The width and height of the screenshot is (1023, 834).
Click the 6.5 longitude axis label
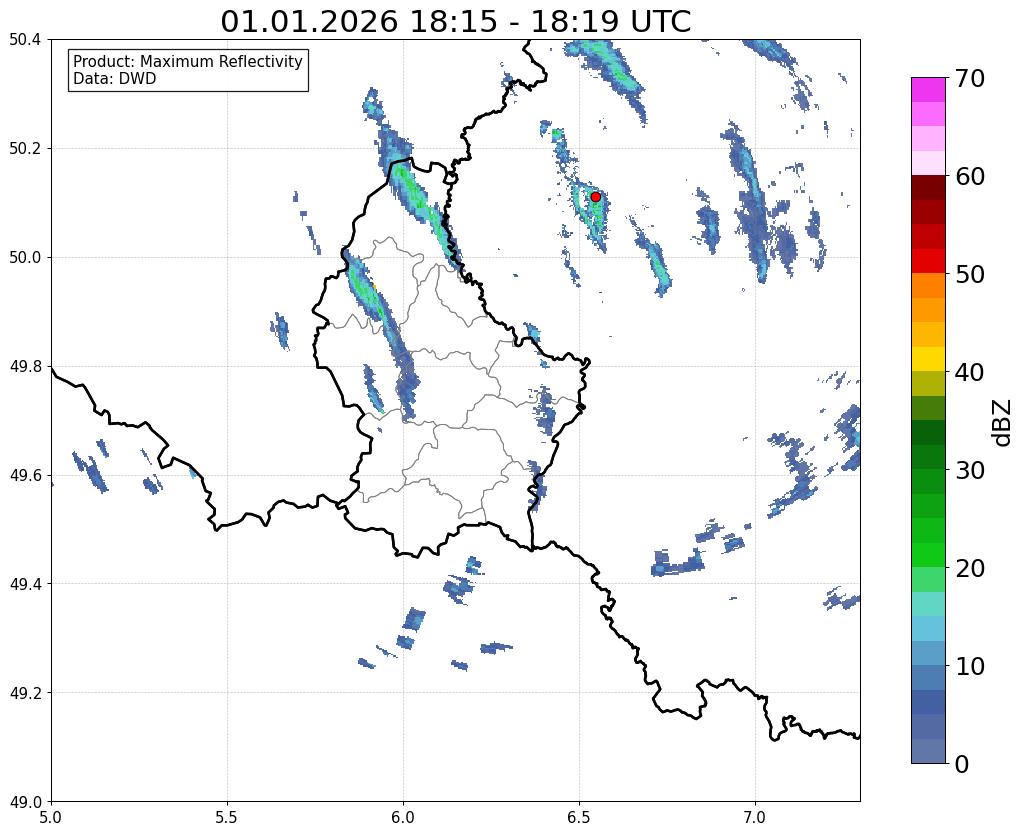(579, 817)
